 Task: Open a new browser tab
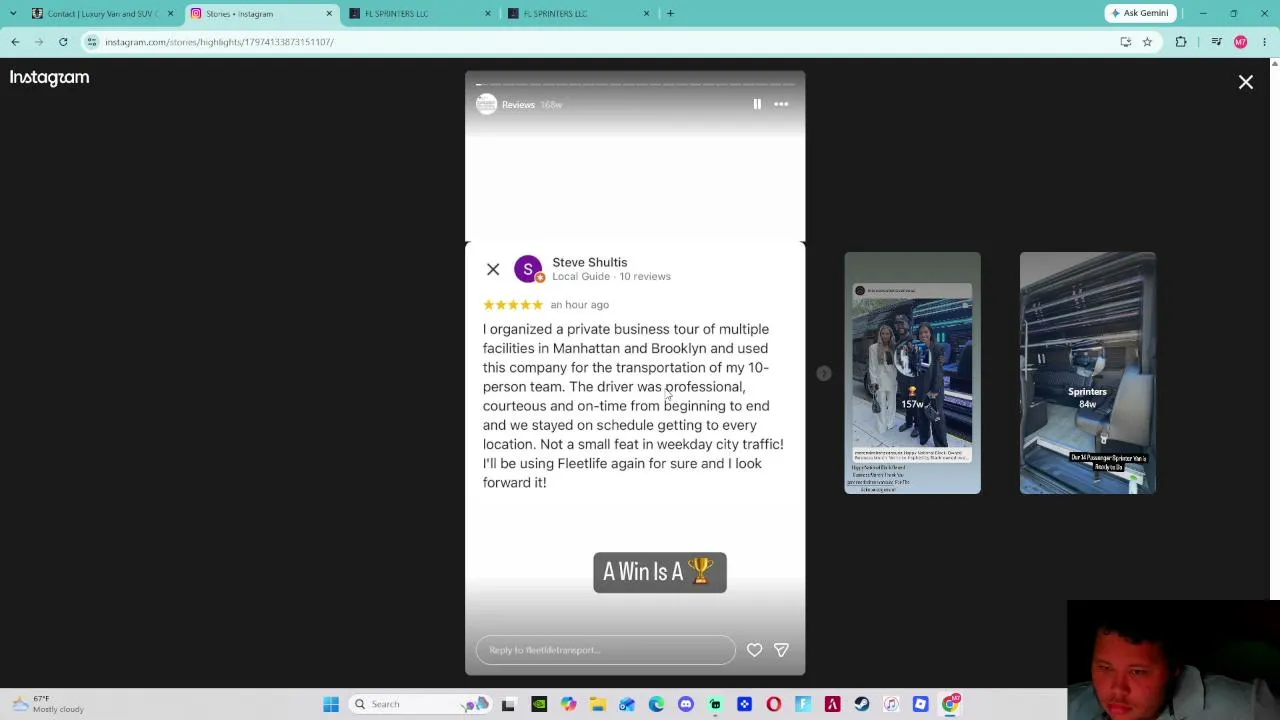[670, 14]
